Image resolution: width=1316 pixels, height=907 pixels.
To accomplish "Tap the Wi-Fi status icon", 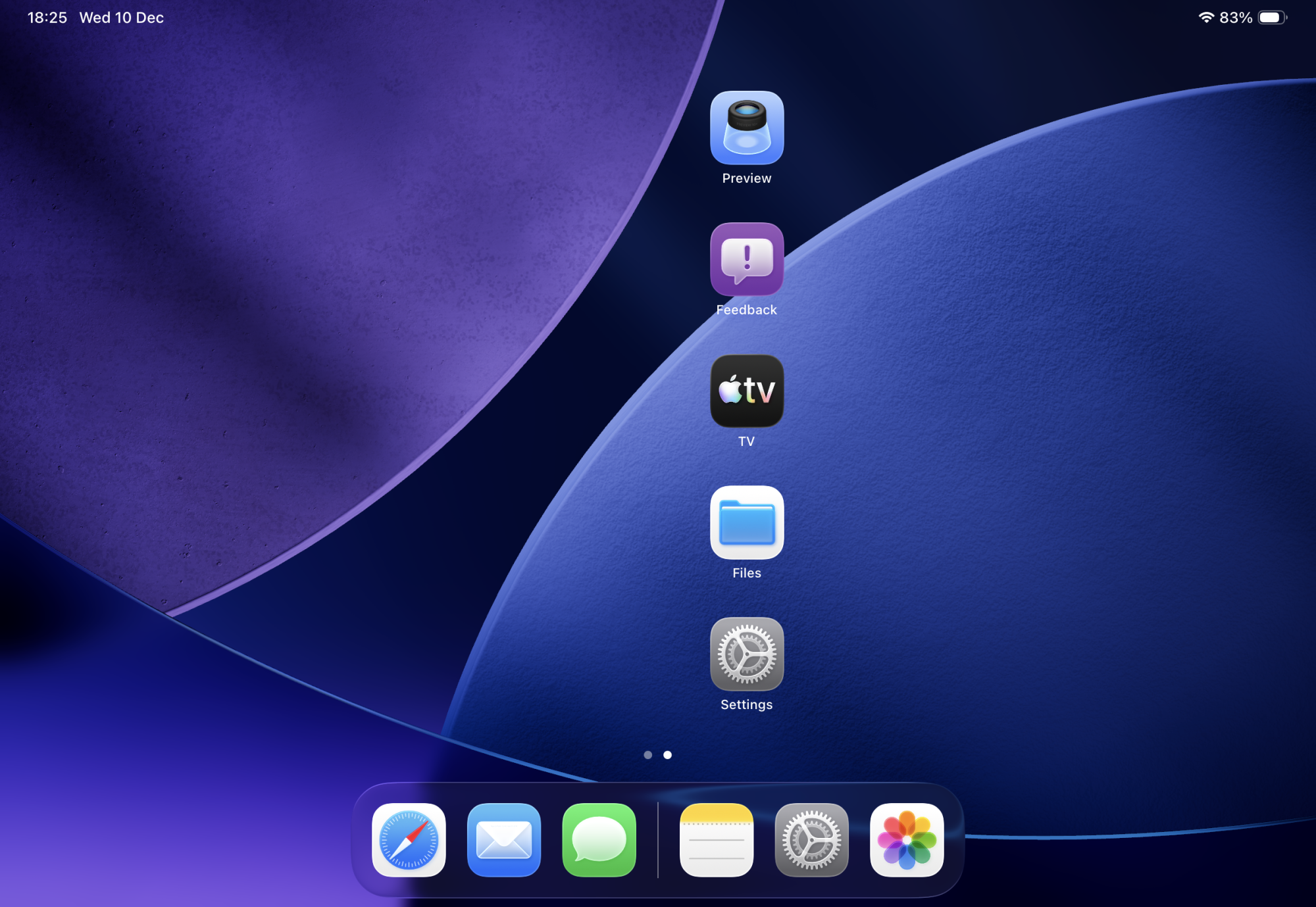I will (1205, 18).
